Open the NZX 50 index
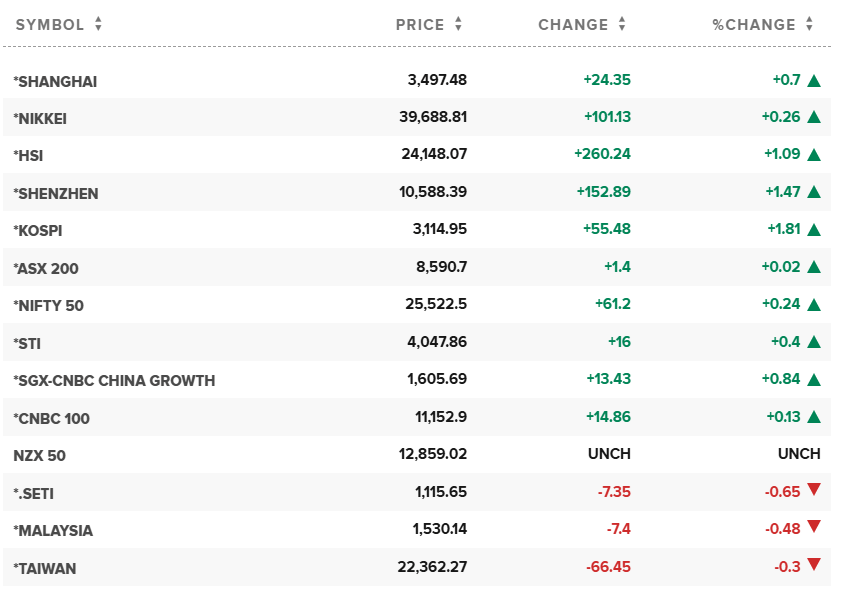This screenshot has height=590, width=847. (40, 455)
